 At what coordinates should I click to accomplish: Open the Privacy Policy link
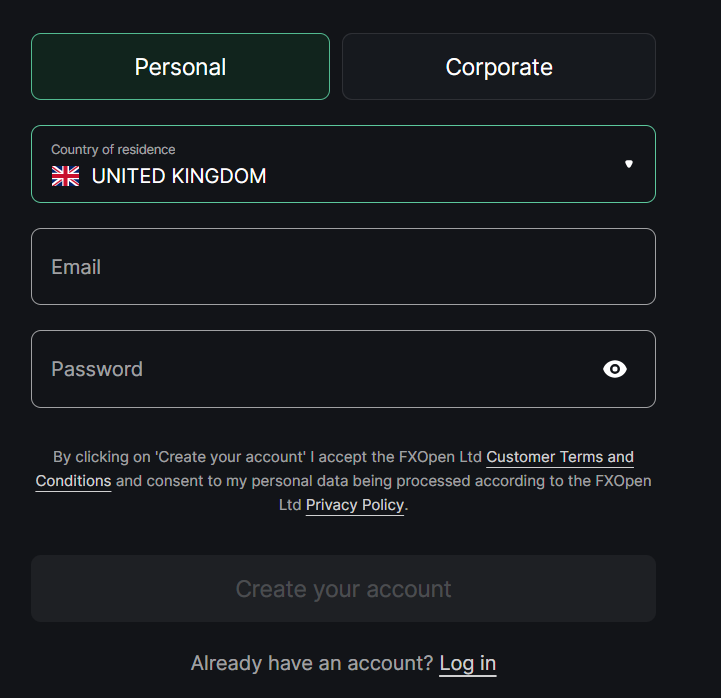pos(355,505)
